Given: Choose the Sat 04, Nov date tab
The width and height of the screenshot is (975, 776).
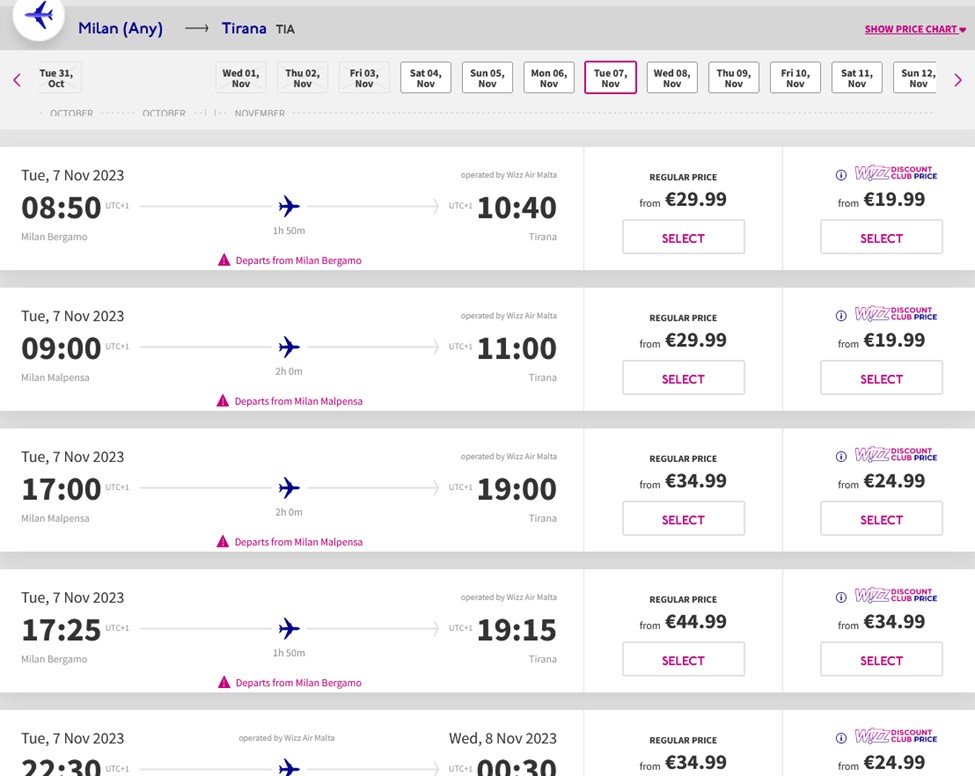Looking at the screenshot, I should click(426, 78).
